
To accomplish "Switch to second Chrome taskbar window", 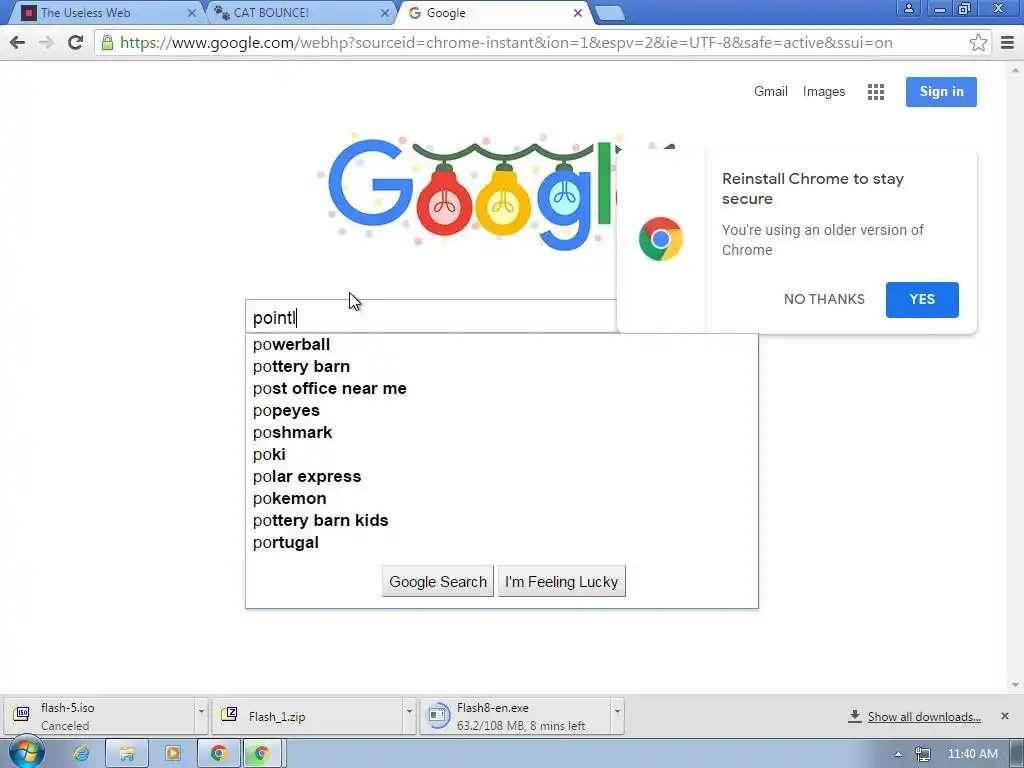I will point(262,754).
